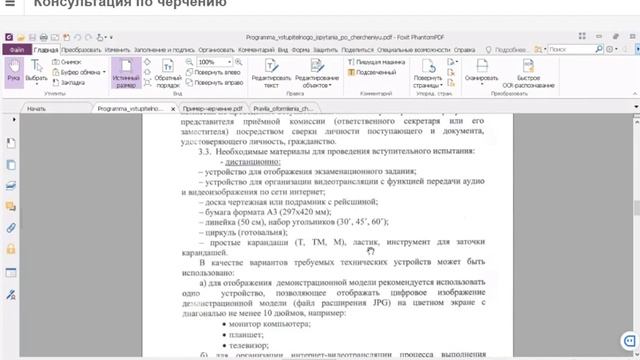Add a Bookmark (Закладка)
Image resolution: width=640 pixels, height=360 pixels.
click(x=69, y=82)
